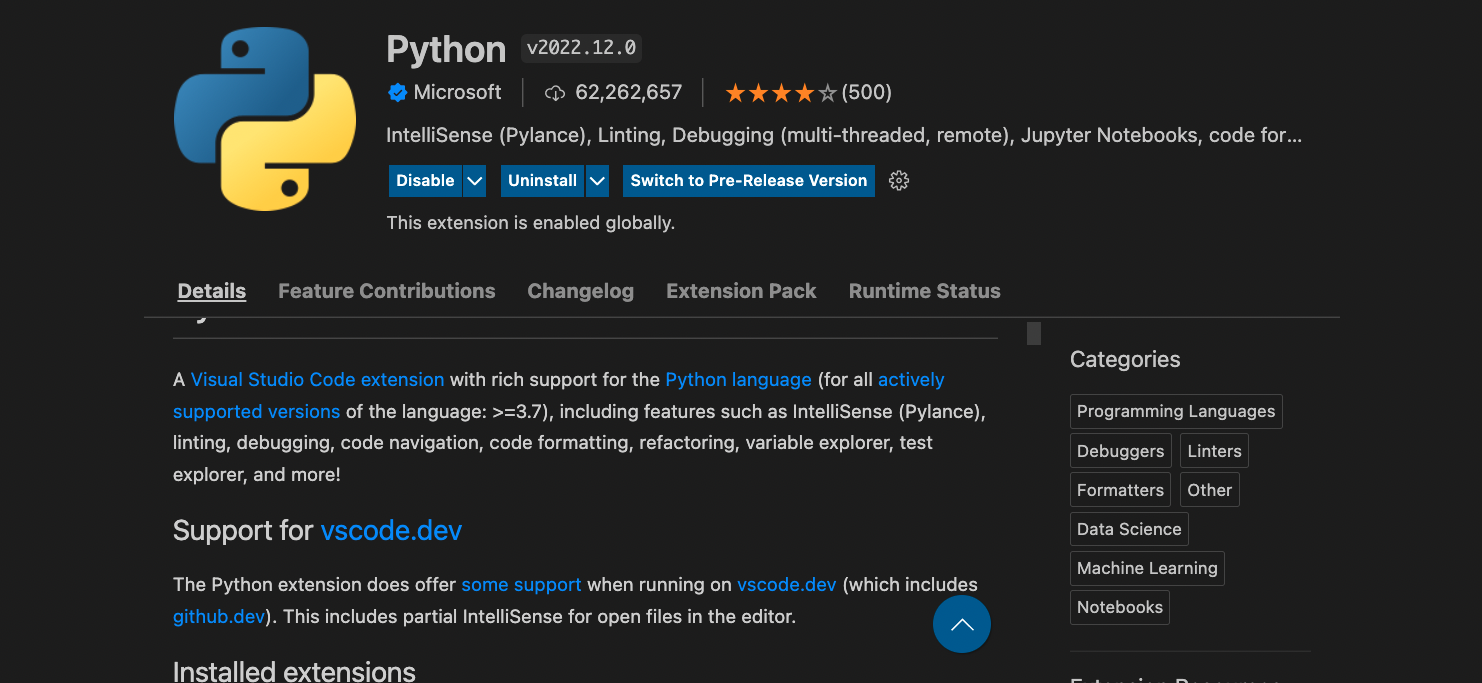This screenshot has height=683, width=1482.
Task: Select the Formatters category tag
Action: (1120, 490)
